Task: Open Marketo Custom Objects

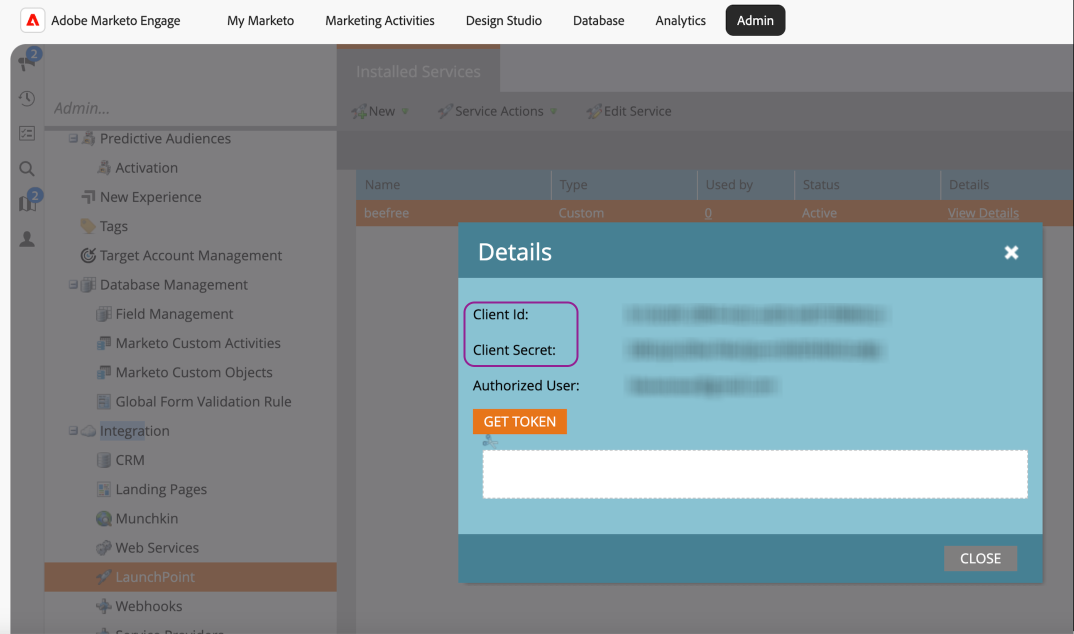Action: [x=194, y=372]
